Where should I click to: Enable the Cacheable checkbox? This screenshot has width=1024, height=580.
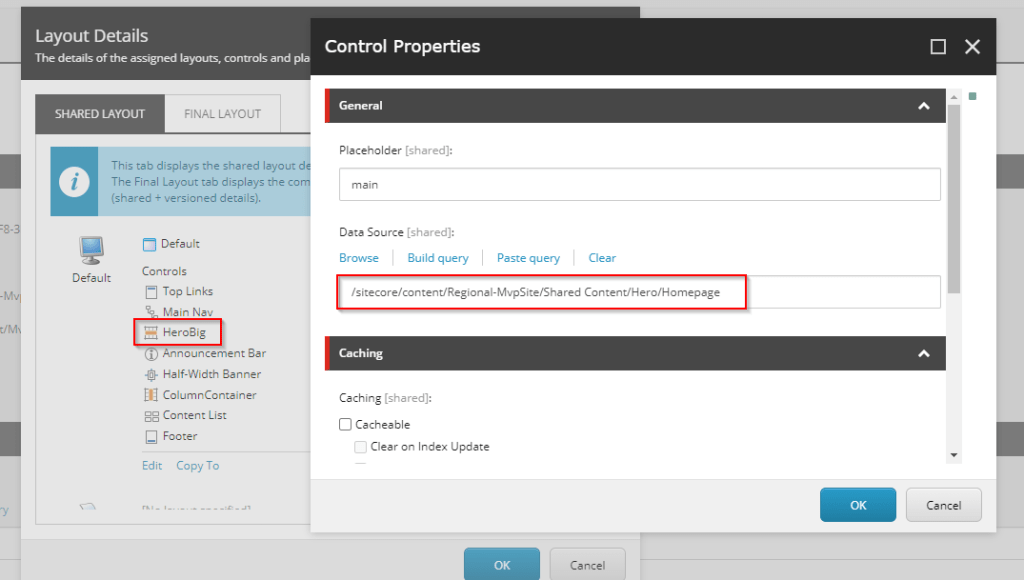pos(346,425)
